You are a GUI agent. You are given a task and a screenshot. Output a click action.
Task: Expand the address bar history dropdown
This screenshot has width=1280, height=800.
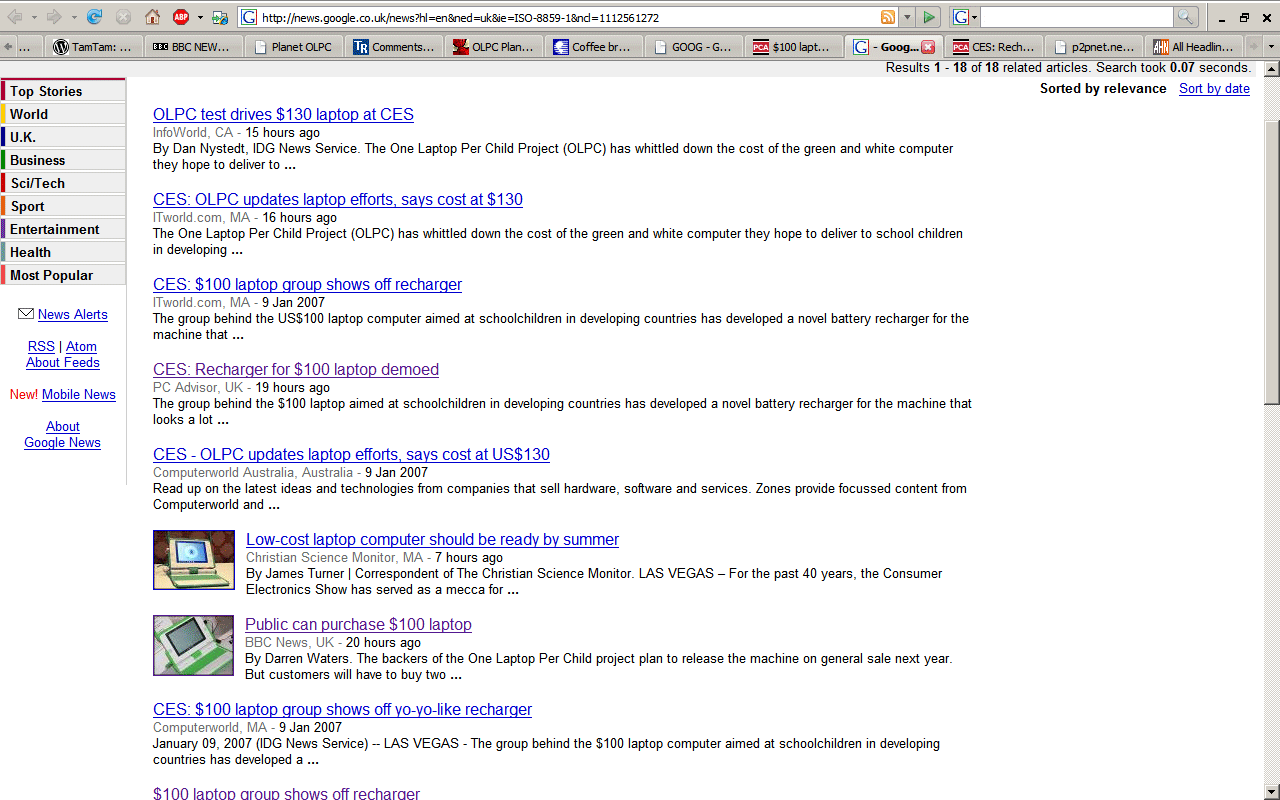point(907,17)
